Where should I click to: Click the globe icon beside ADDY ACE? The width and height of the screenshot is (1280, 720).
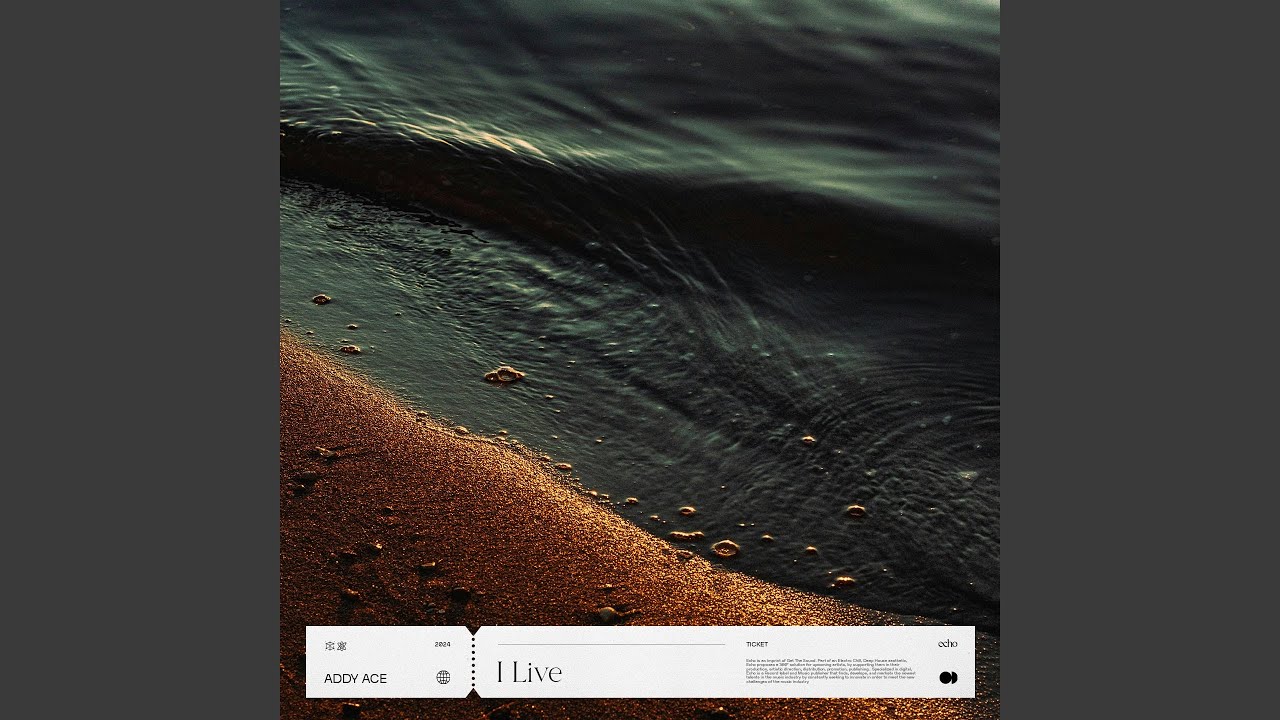443,678
